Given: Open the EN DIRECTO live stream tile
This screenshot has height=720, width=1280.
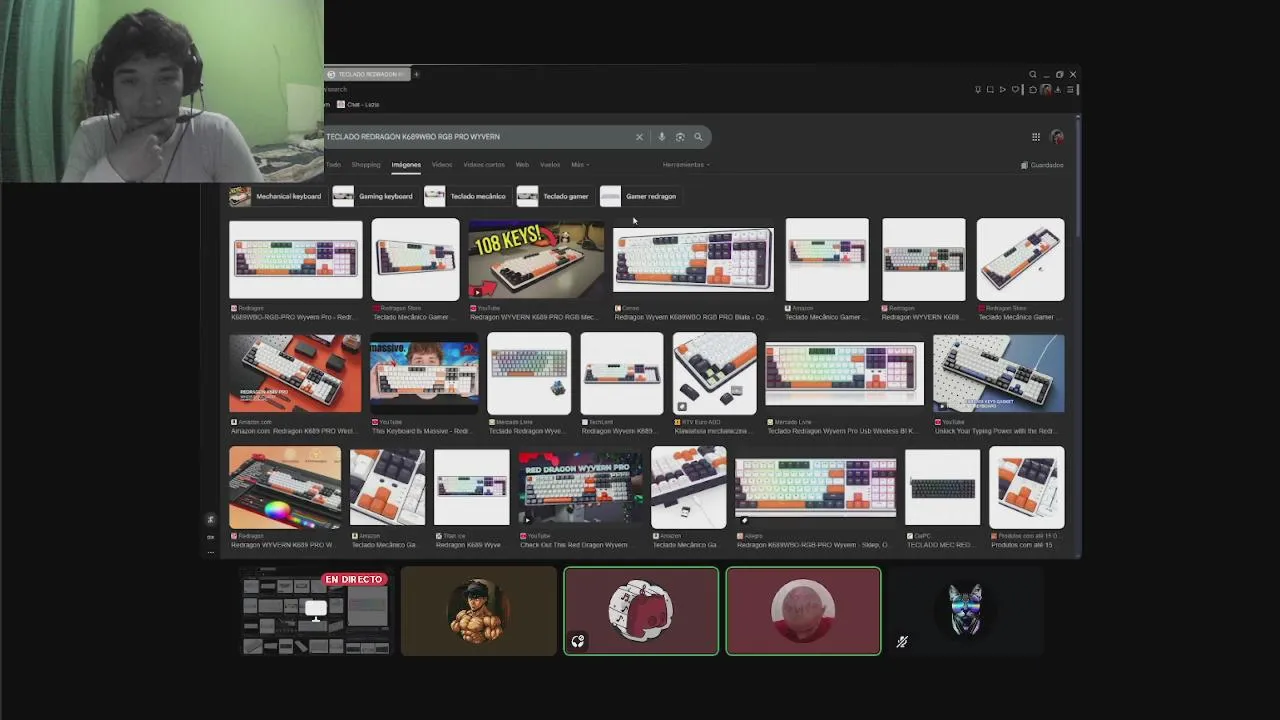Looking at the screenshot, I should click(316, 612).
